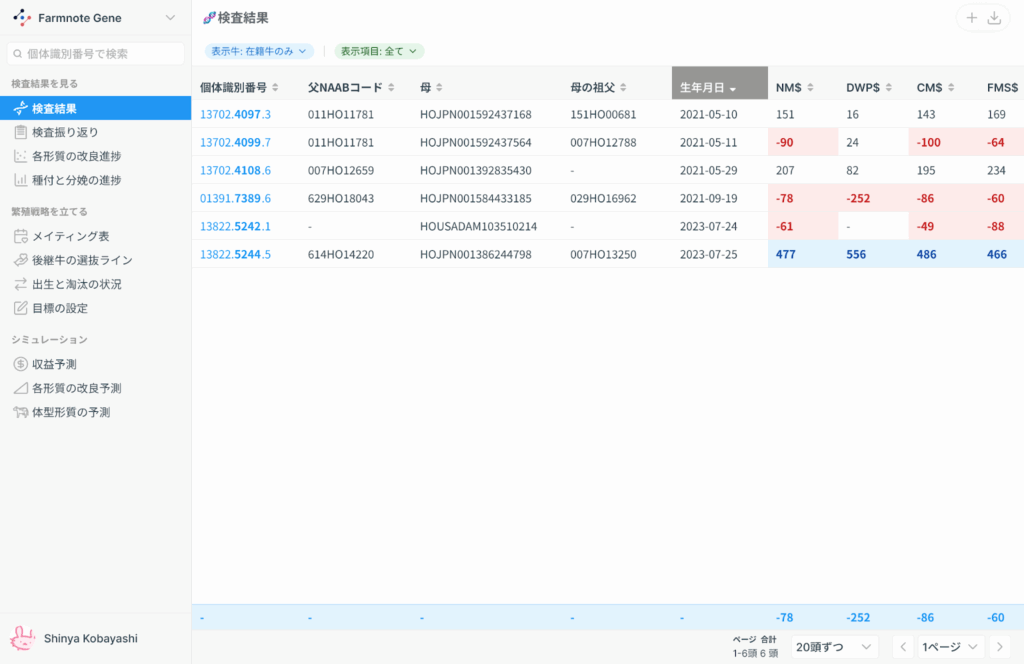
Task: Open cow ID 13702.4097.3 link
Action: [x=235, y=114]
